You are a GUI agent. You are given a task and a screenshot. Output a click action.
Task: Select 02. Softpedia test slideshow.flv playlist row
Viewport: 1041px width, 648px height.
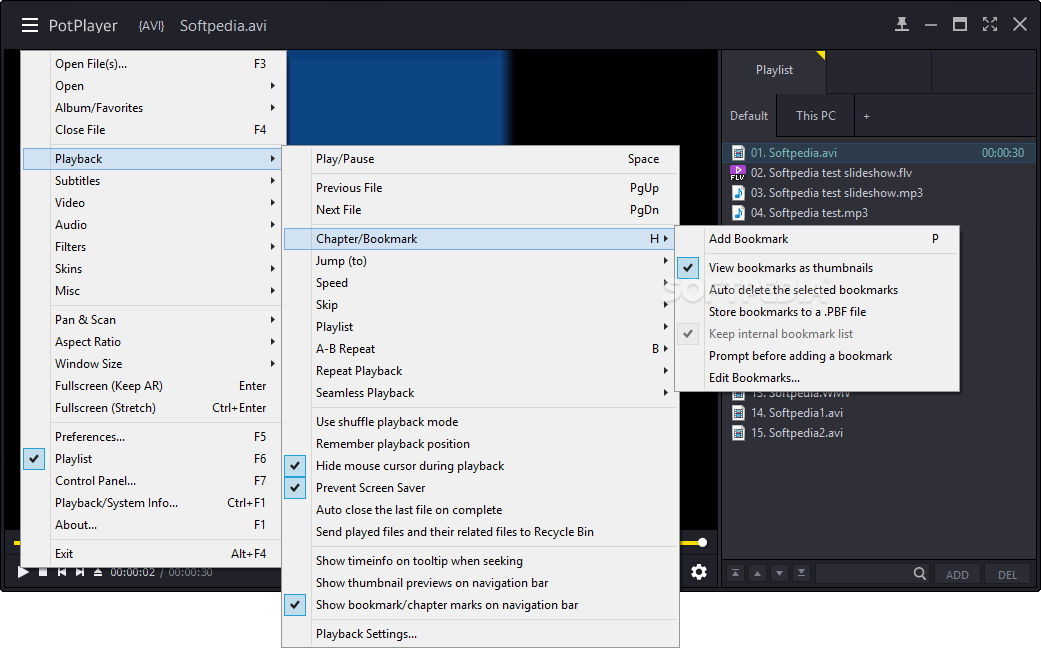click(x=880, y=173)
